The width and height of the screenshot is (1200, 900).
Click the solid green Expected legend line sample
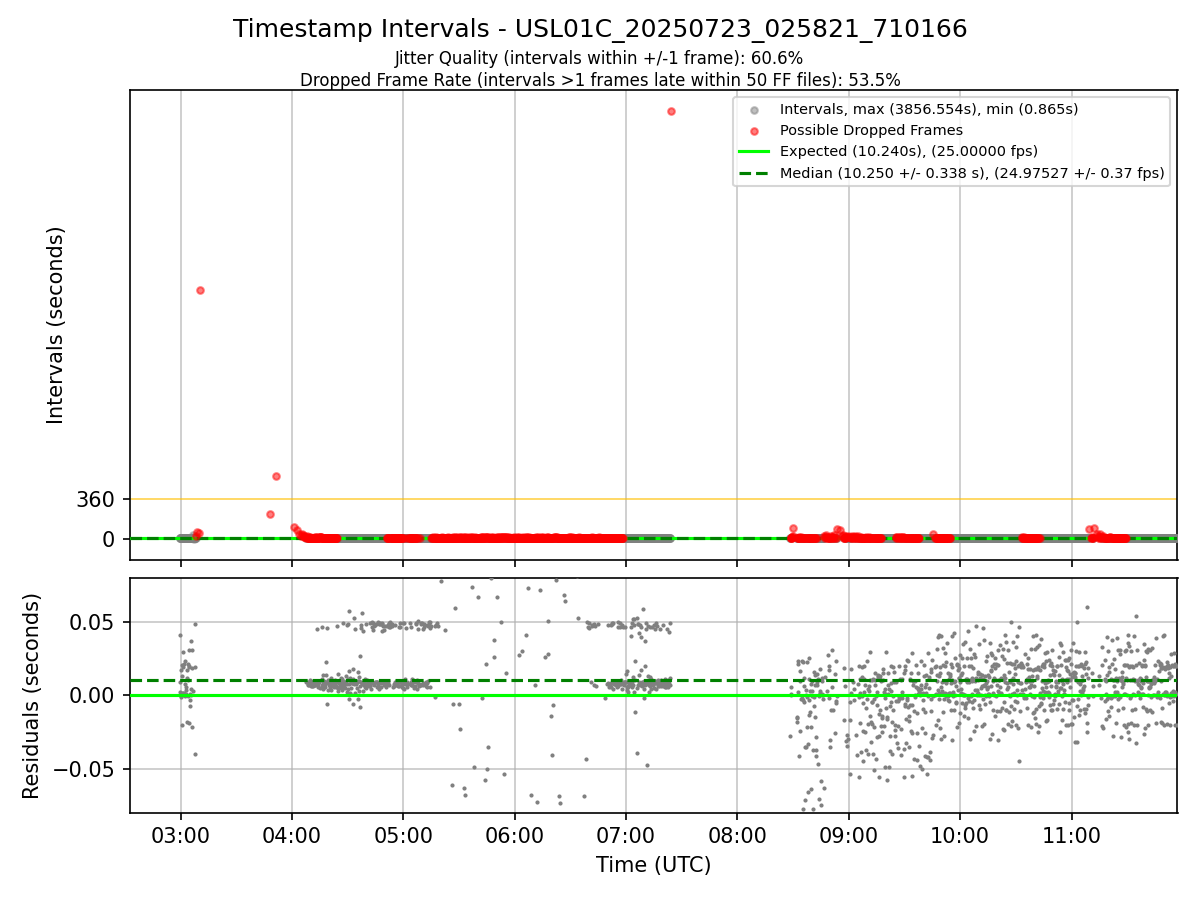[754, 152]
